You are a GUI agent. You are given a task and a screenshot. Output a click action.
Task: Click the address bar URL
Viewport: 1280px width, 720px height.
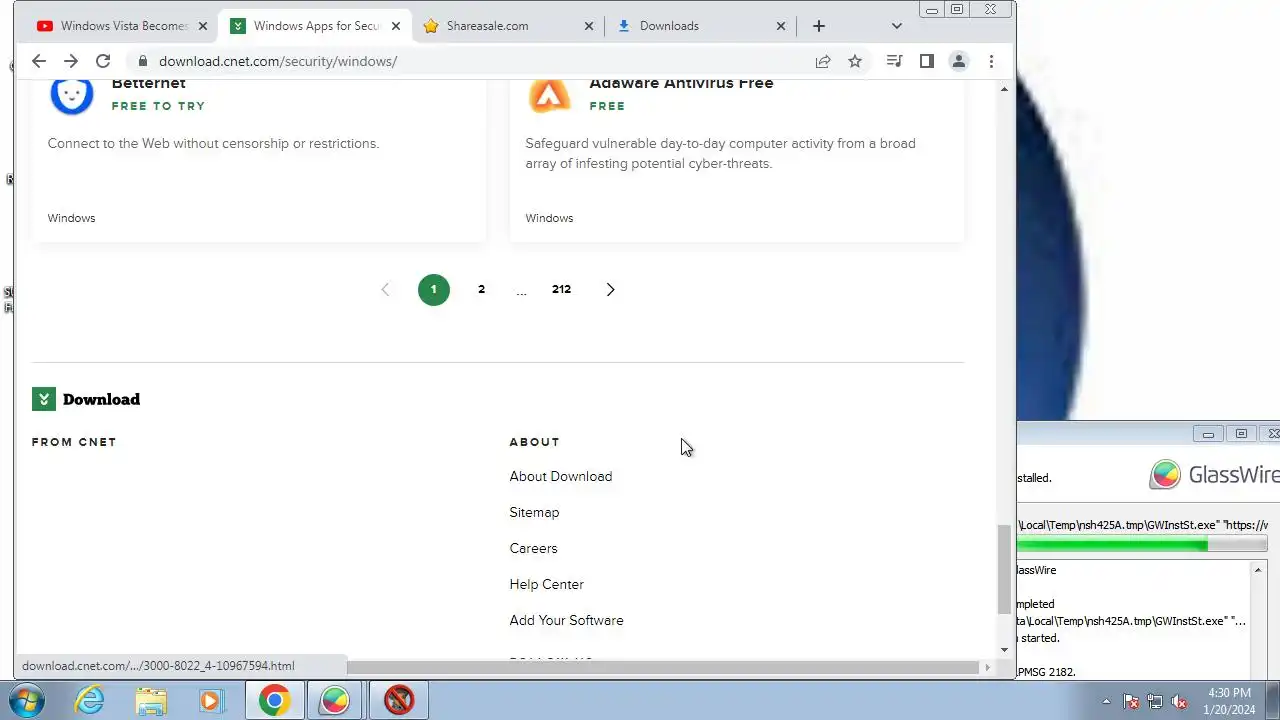pyautogui.click(x=278, y=61)
